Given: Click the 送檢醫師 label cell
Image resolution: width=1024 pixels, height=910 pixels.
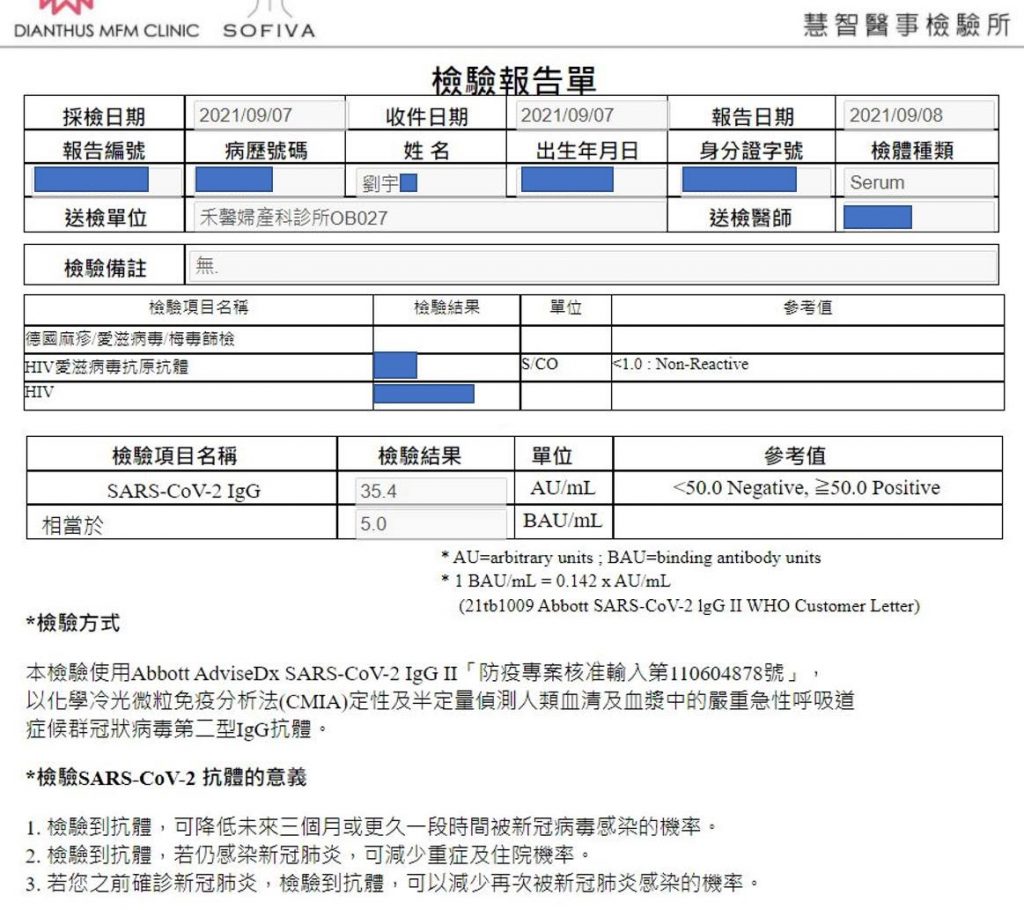Looking at the screenshot, I should (x=751, y=217).
